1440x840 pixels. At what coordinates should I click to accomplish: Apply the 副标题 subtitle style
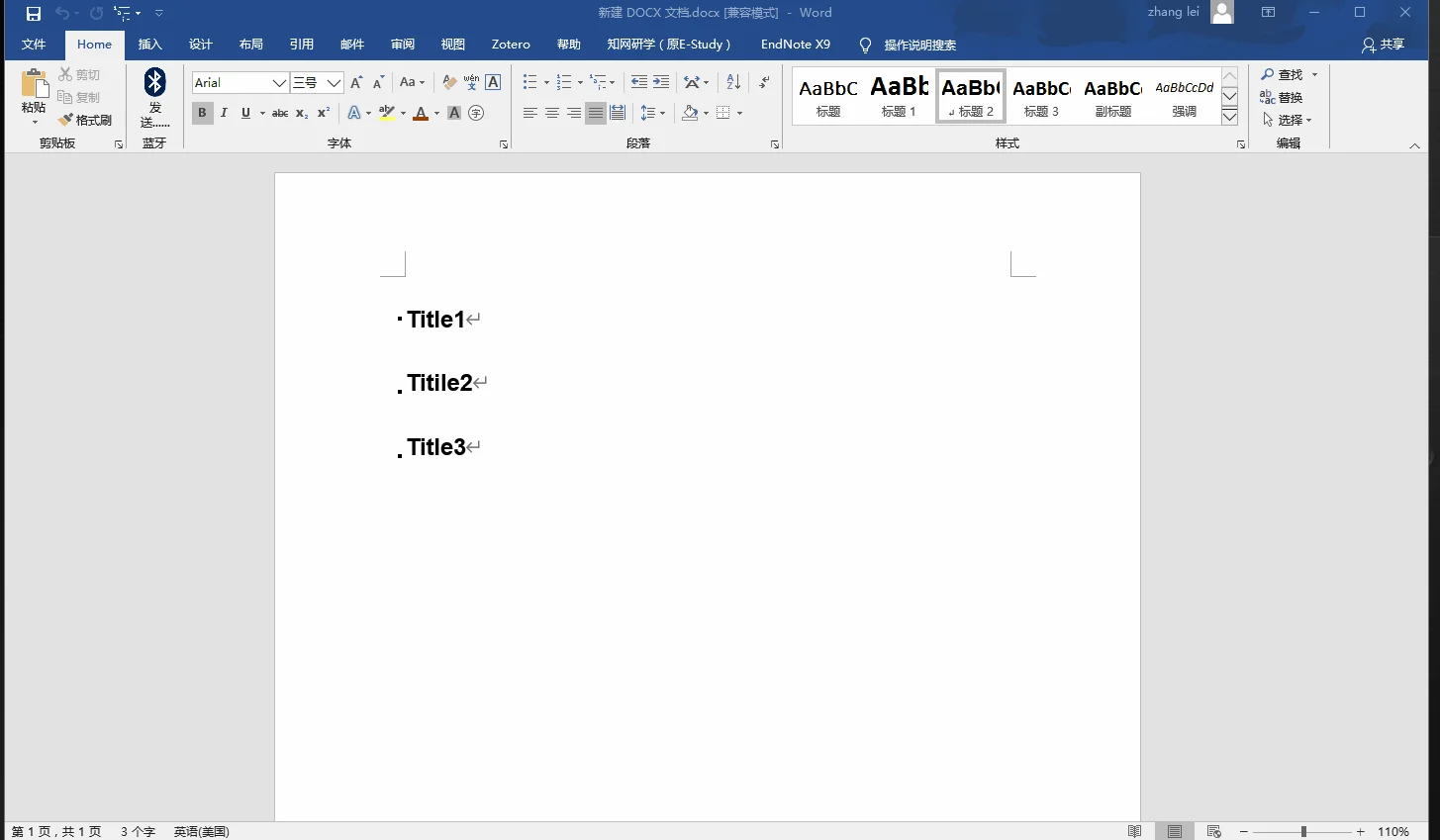[x=1113, y=96]
